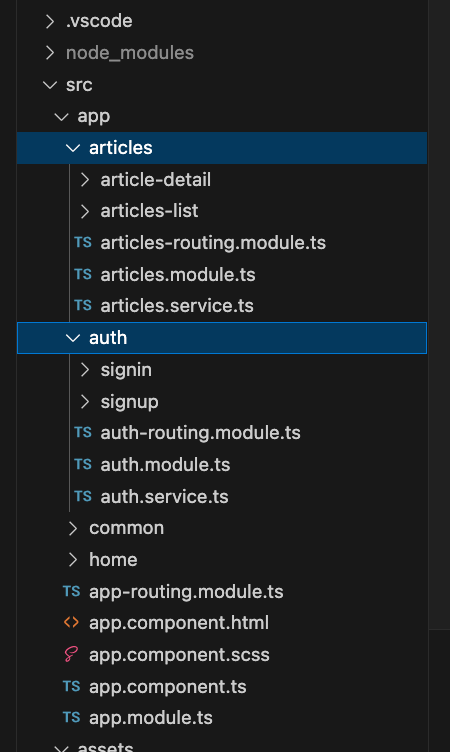This screenshot has height=752, width=450.
Task: Click the TS icon beside auth.module.ts
Action: tap(83, 465)
